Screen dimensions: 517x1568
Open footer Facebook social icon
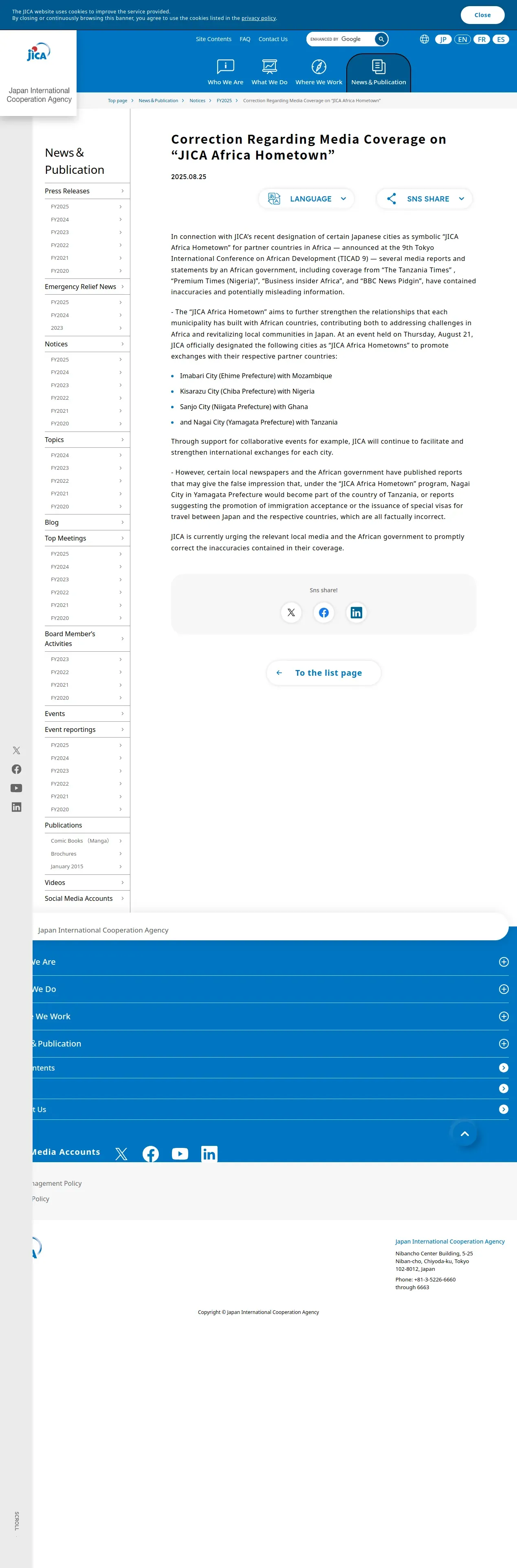[x=150, y=1154]
